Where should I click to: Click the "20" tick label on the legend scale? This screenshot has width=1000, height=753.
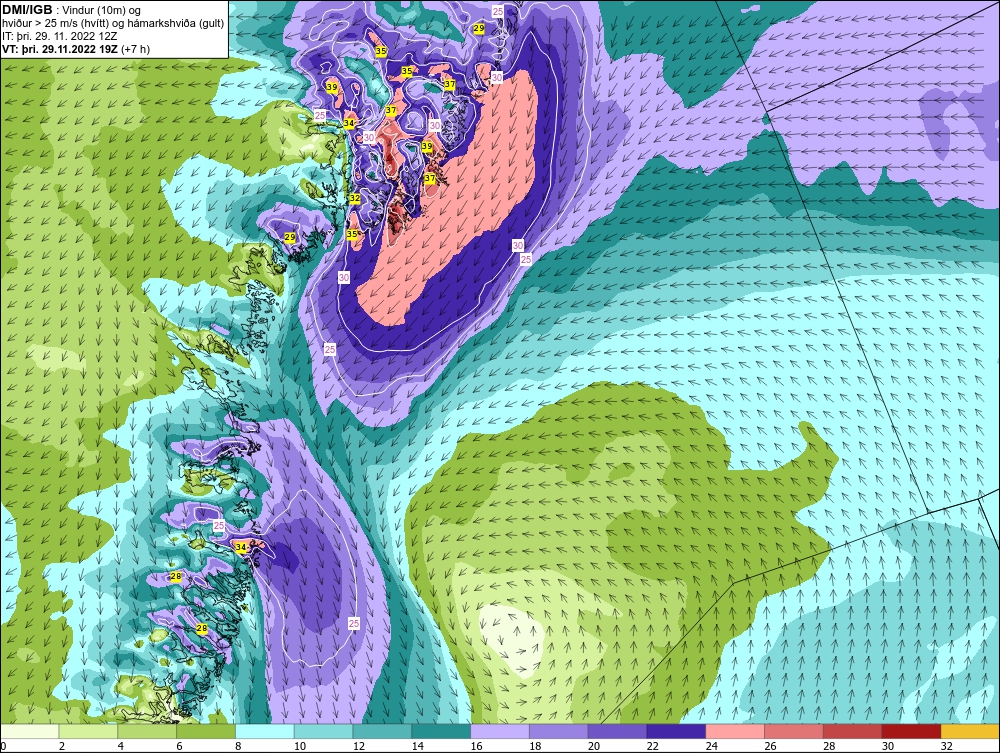pos(594,746)
